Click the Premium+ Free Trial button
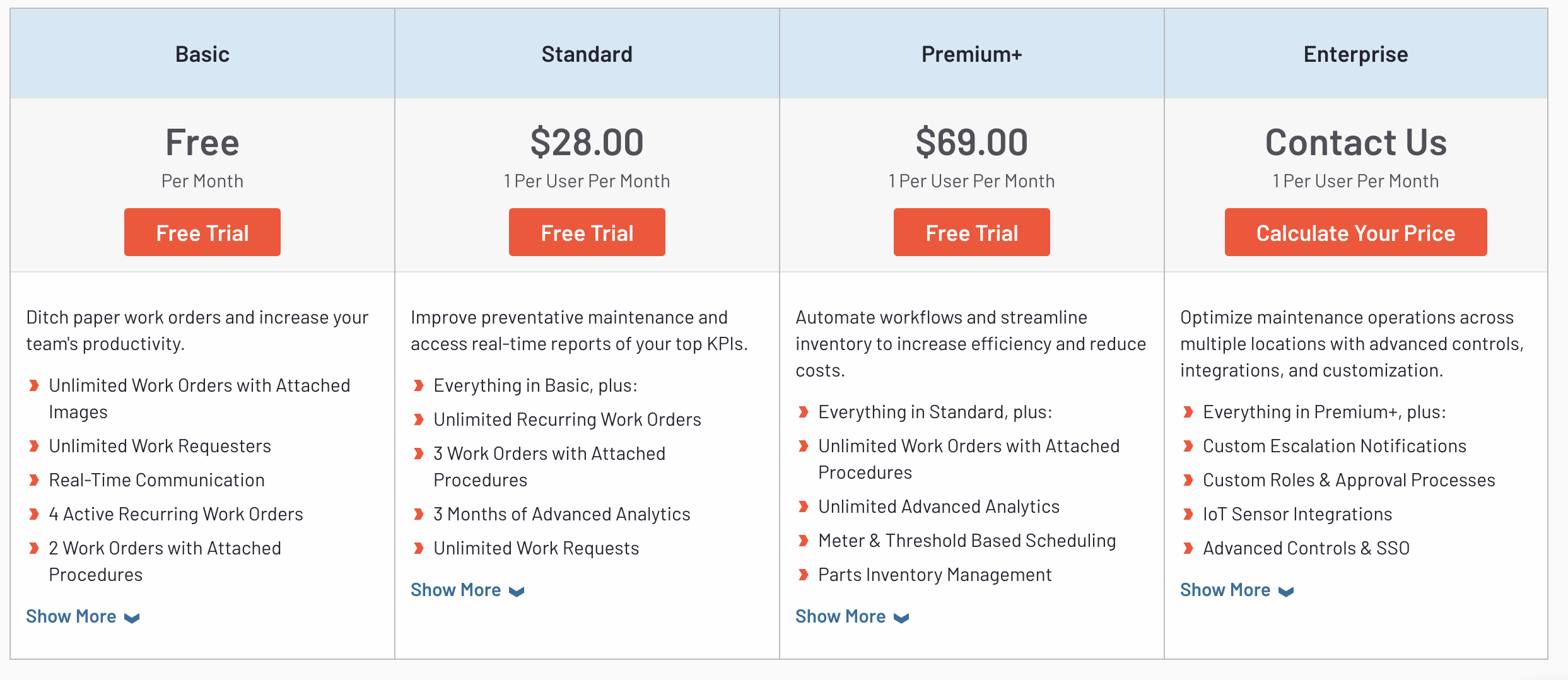Viewport: 1568px width, 680px height. coord(972,232)
